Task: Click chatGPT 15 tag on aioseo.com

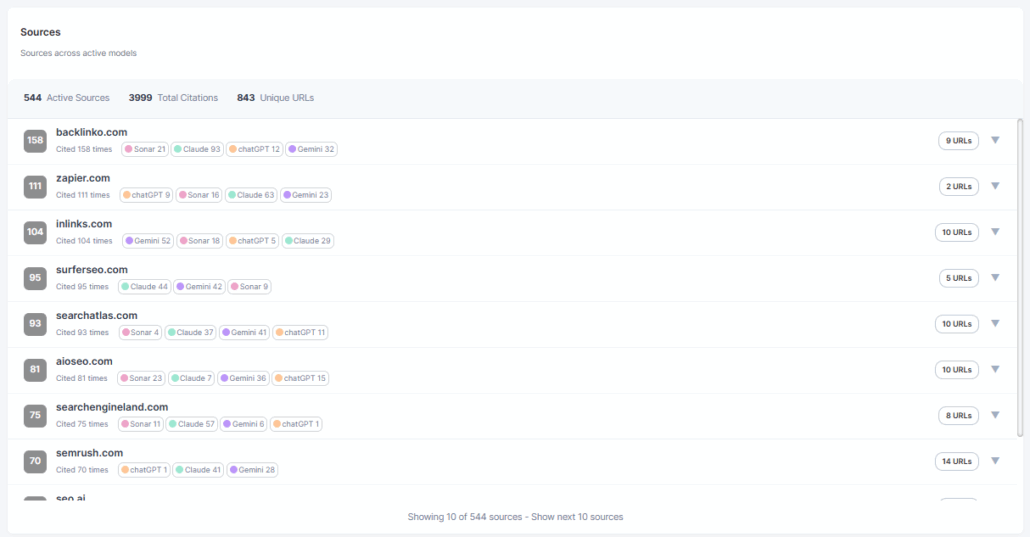Action: tap(300, 378)
